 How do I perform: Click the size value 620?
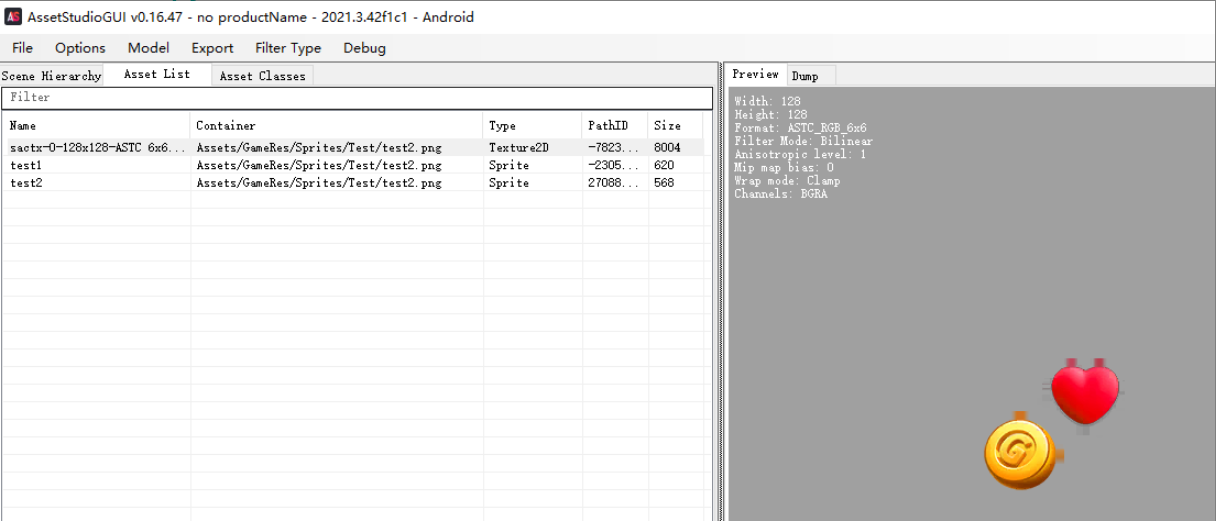tap(664, 165)
